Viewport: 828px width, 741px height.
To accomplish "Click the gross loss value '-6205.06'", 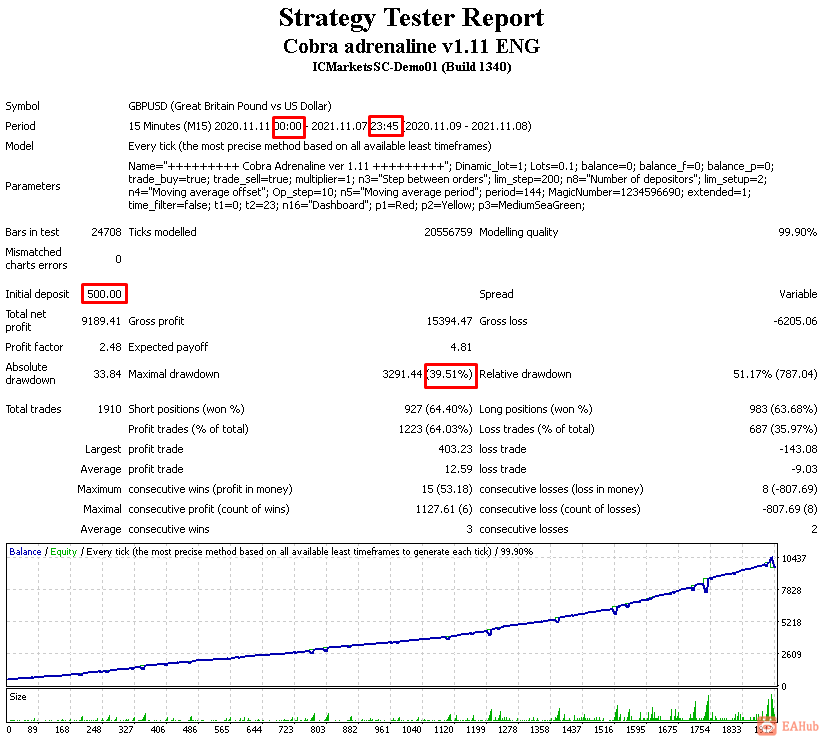I will click(795, 321).
